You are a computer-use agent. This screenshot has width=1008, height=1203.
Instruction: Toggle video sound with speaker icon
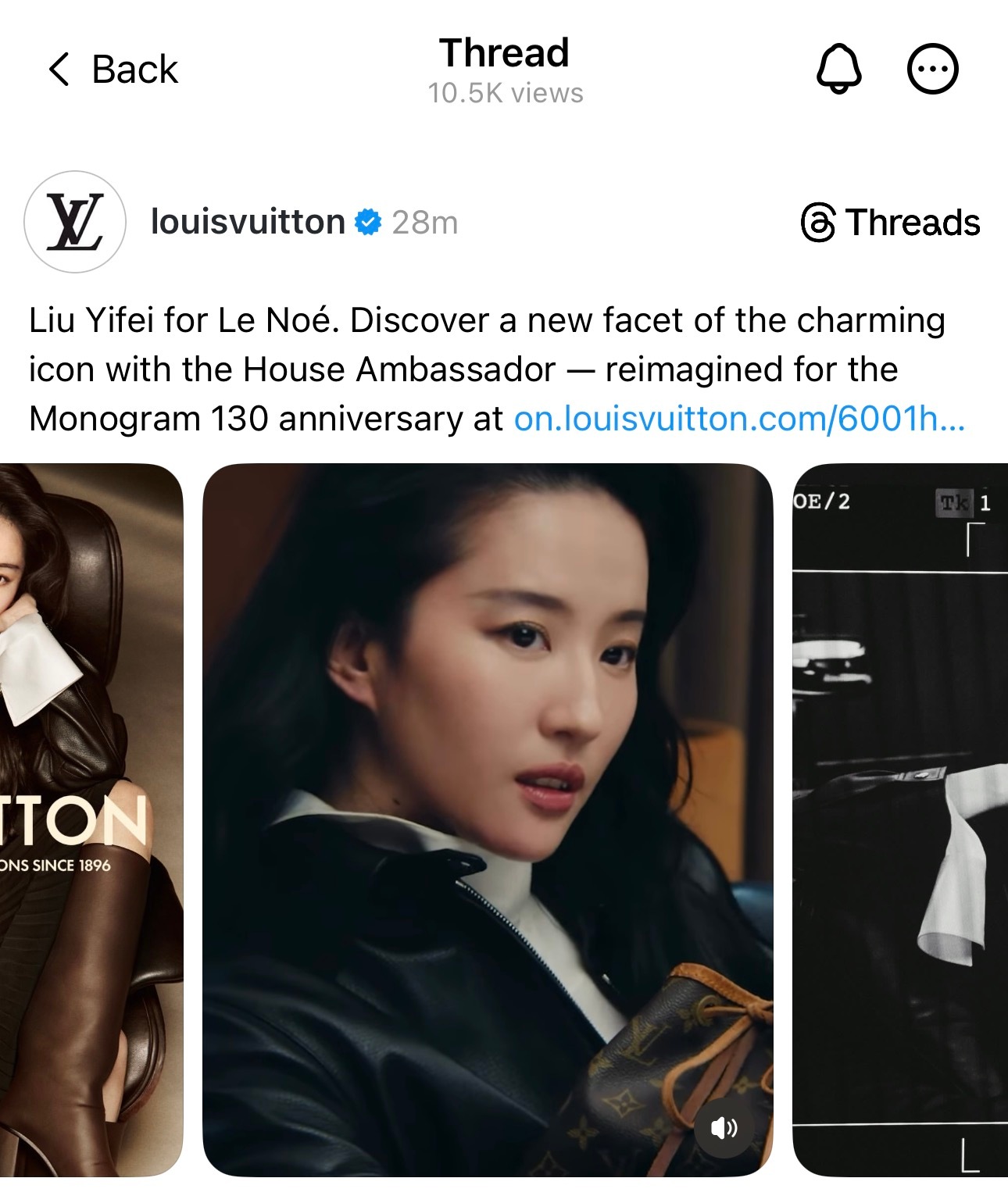(724, 1127)
